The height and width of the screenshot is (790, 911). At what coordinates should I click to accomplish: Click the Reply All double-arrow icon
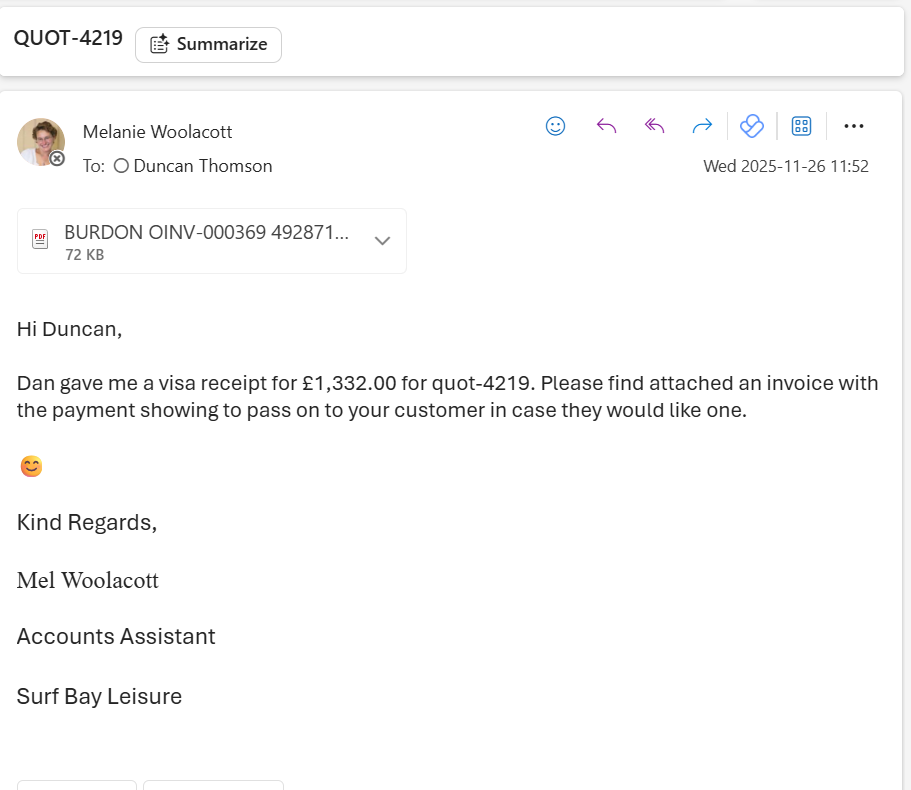click(654, 126)
